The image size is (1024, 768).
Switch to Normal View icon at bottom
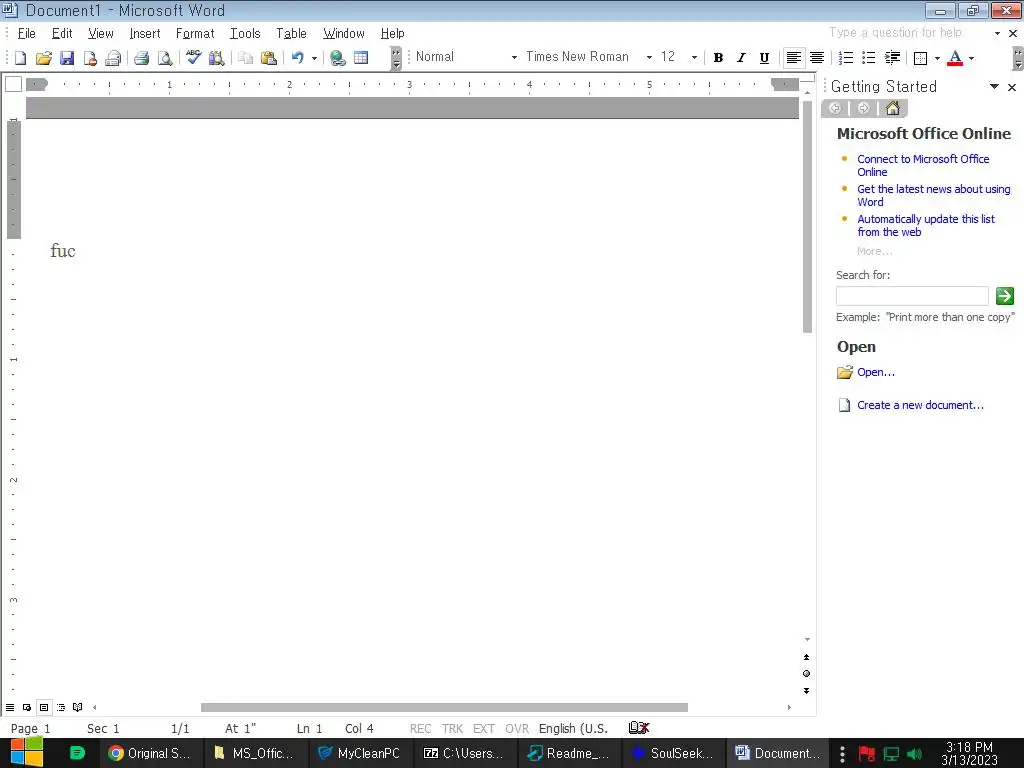(x=10, y=707)
